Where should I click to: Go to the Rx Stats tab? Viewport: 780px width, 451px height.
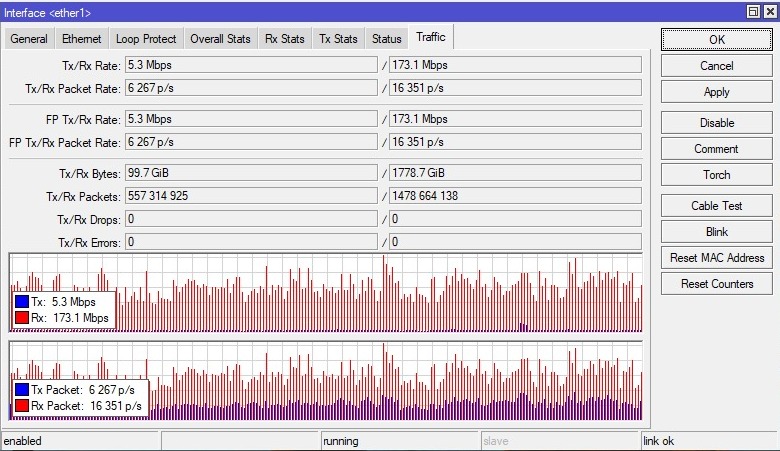click(x=285, y=39)
